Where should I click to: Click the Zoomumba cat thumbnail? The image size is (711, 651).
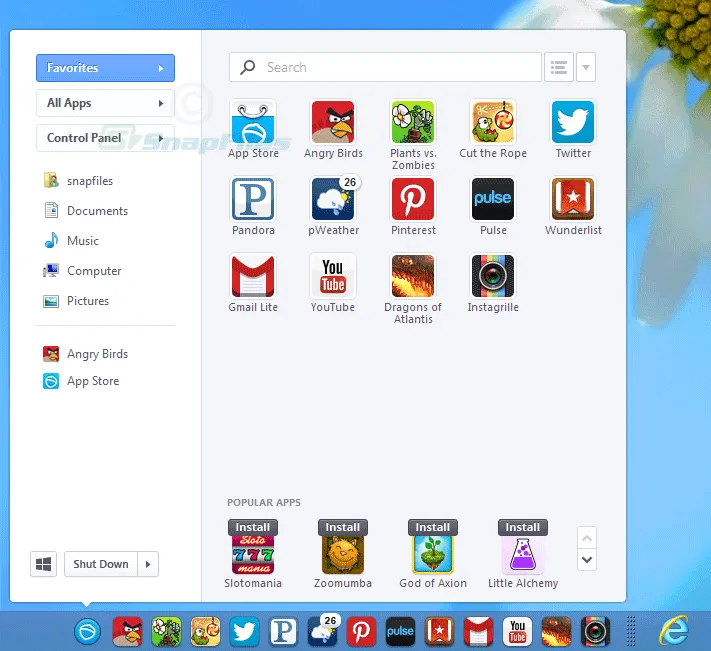[342, 554]
